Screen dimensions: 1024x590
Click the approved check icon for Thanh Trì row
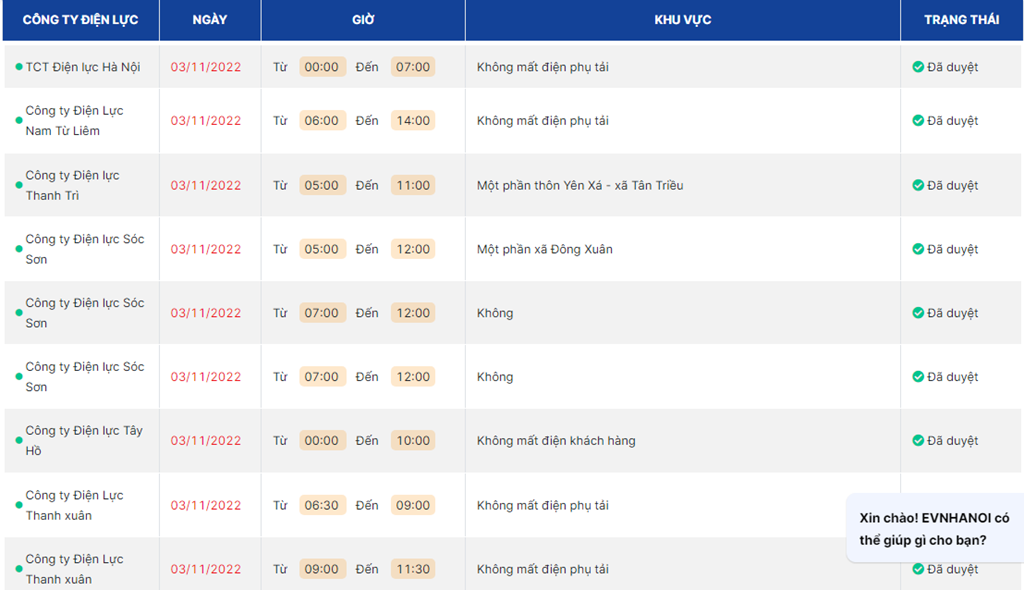[918, 185]
